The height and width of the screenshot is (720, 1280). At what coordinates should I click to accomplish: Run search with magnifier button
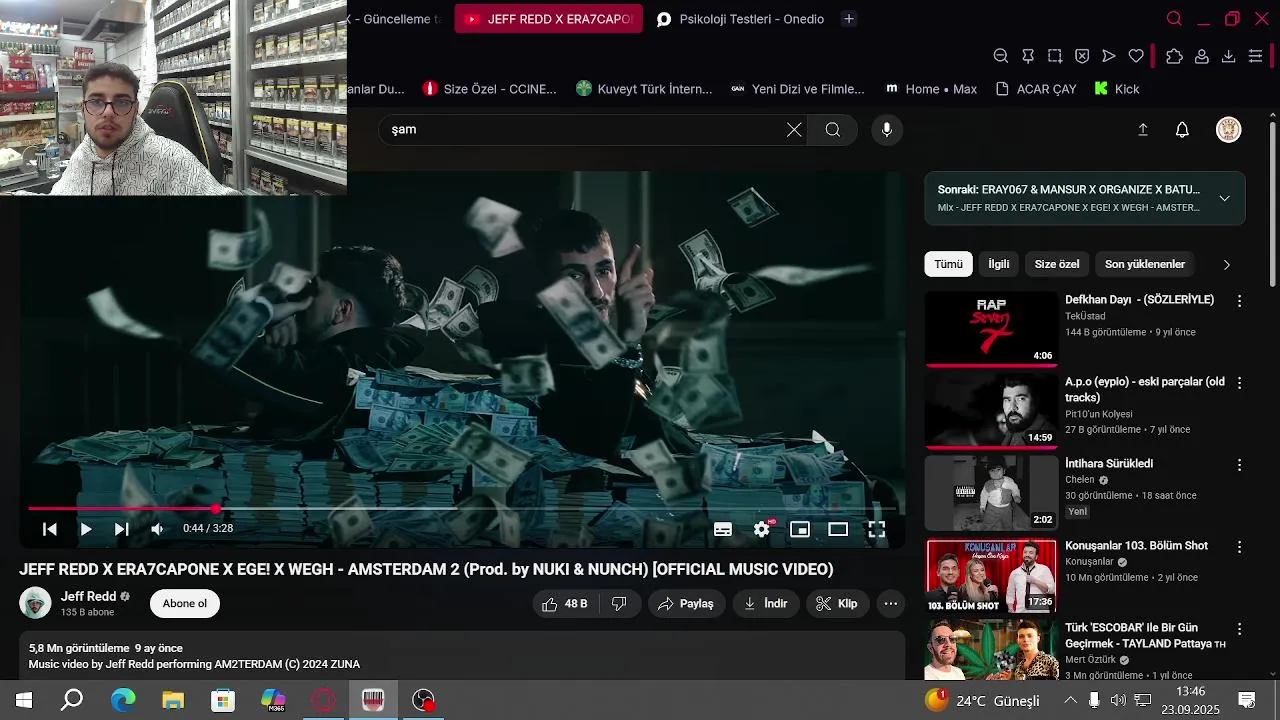pyautogui.click(x=833, y=129)
